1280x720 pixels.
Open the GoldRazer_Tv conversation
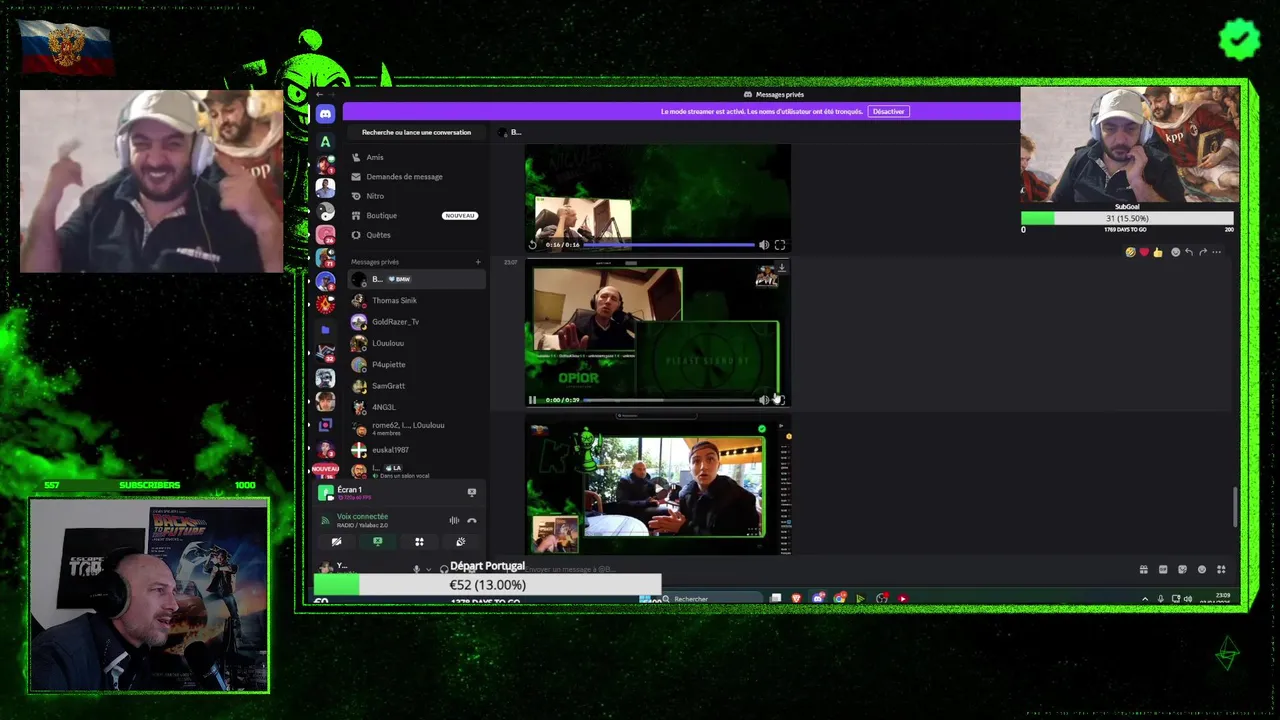pos(417,322)
